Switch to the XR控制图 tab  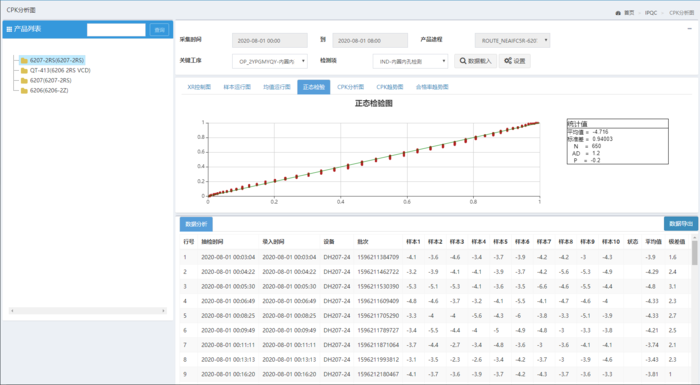199,87
